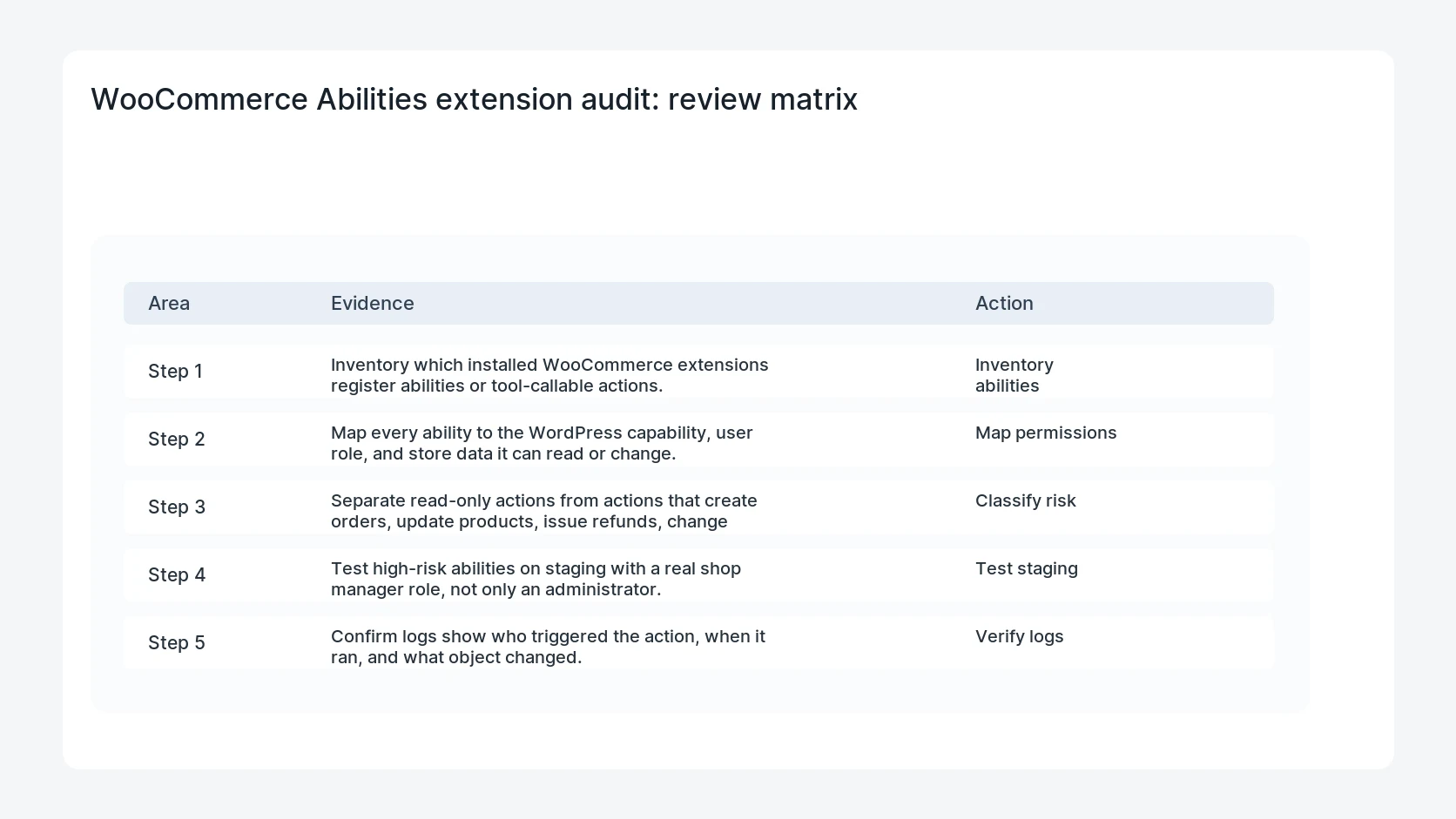Click the Area column header

(169, 303)
